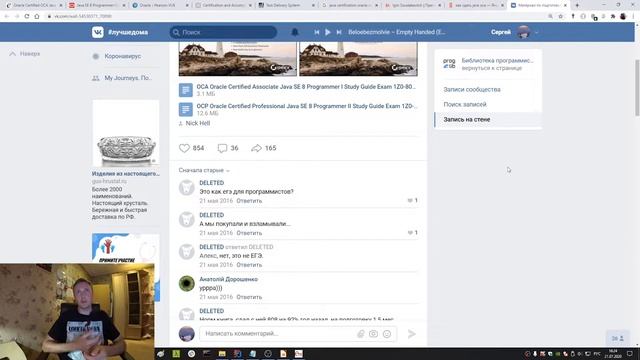Switch to the Oracle Certified OCA browser tab

click(34, 5)
